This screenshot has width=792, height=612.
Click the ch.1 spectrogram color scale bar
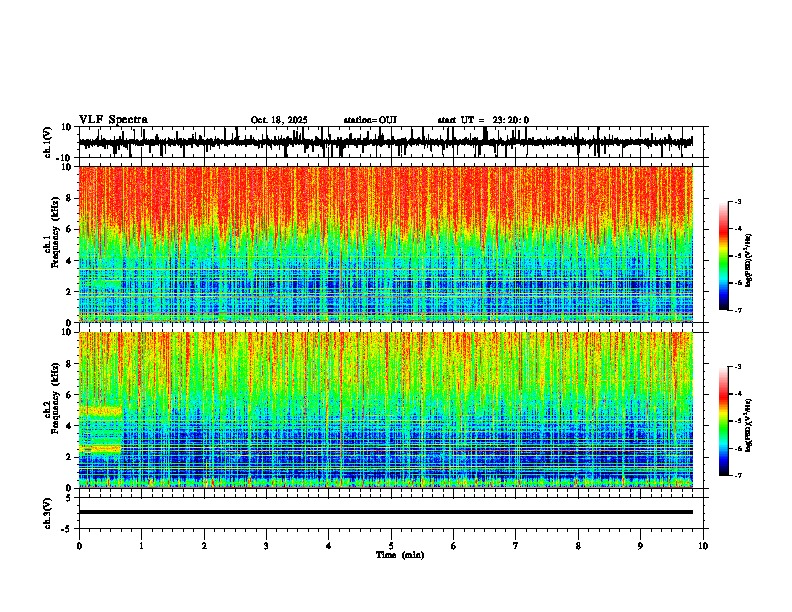tap(723, 256)
